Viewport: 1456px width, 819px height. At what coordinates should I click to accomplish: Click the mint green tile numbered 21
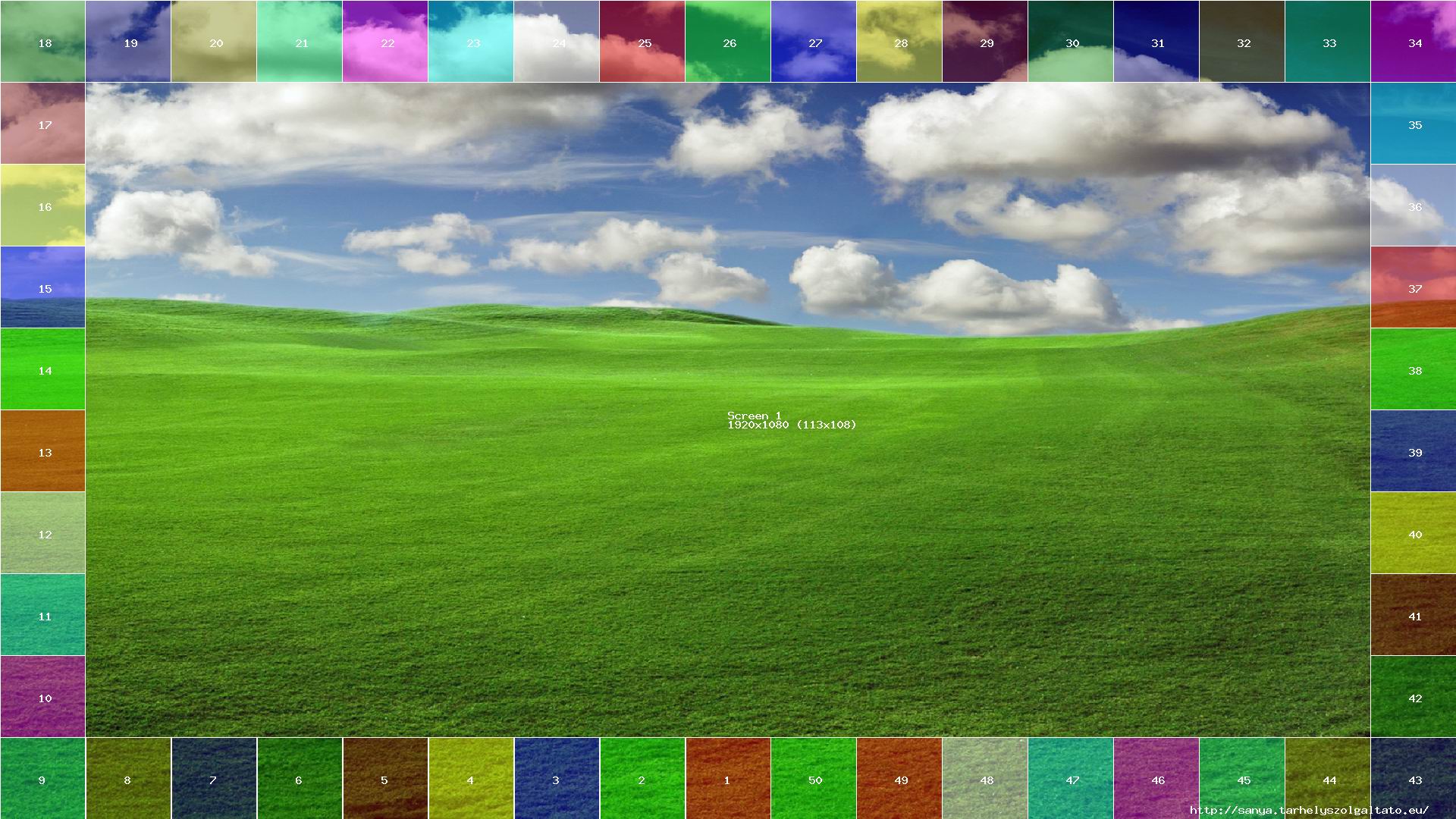[300, 41]
